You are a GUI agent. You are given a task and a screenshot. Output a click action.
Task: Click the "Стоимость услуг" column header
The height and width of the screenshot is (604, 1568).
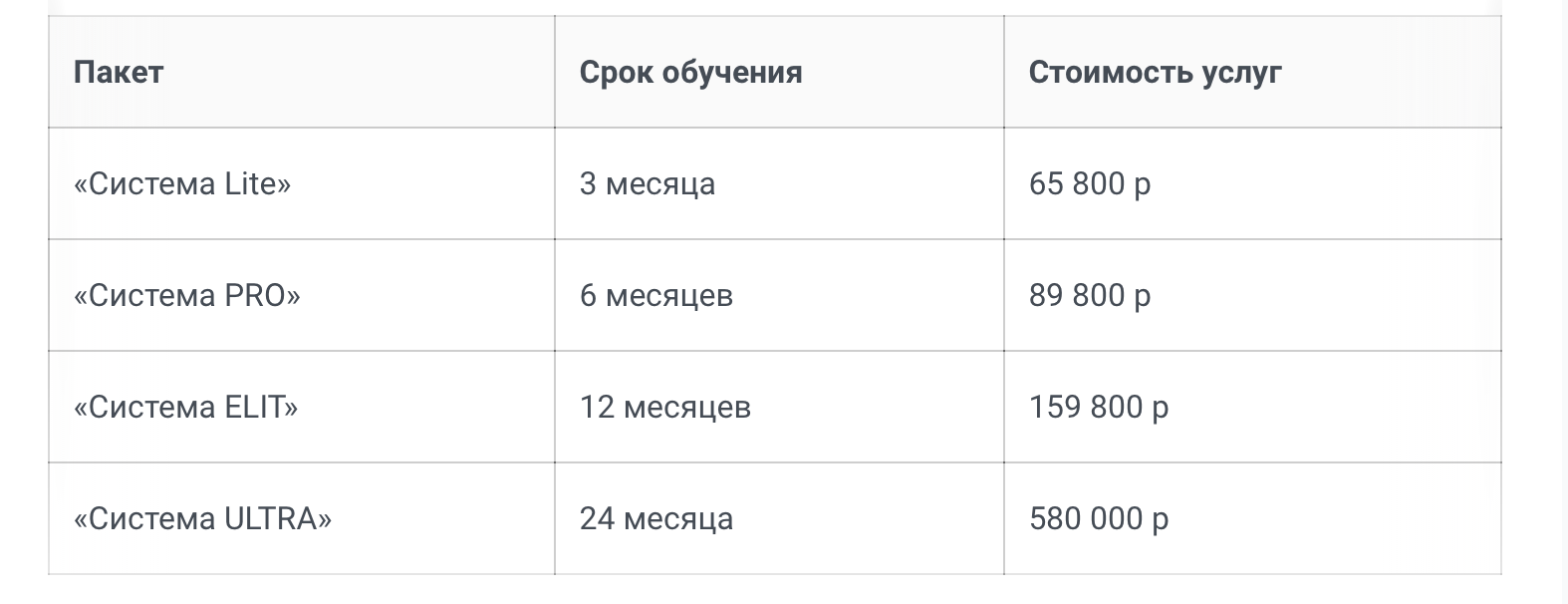[1155, 73]
